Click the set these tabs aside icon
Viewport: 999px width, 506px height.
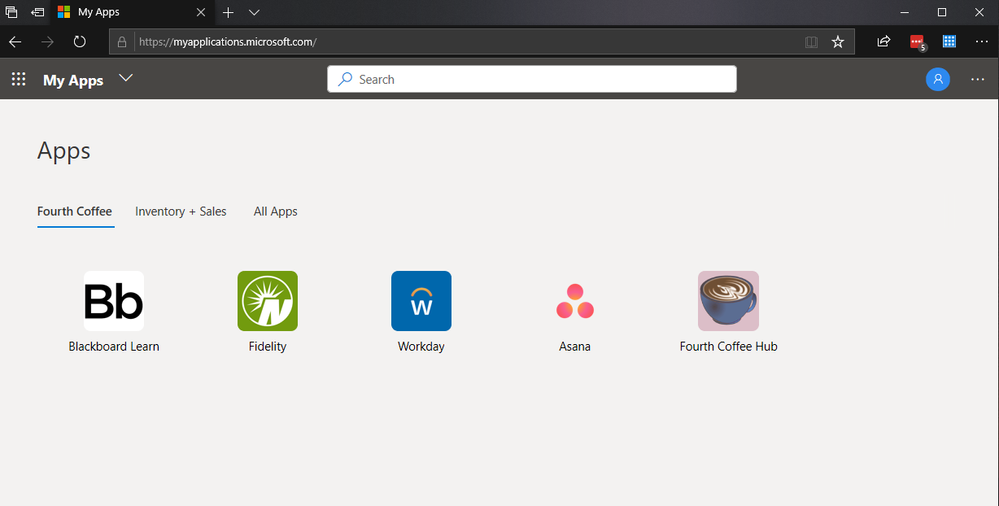[x=38, y=12]
